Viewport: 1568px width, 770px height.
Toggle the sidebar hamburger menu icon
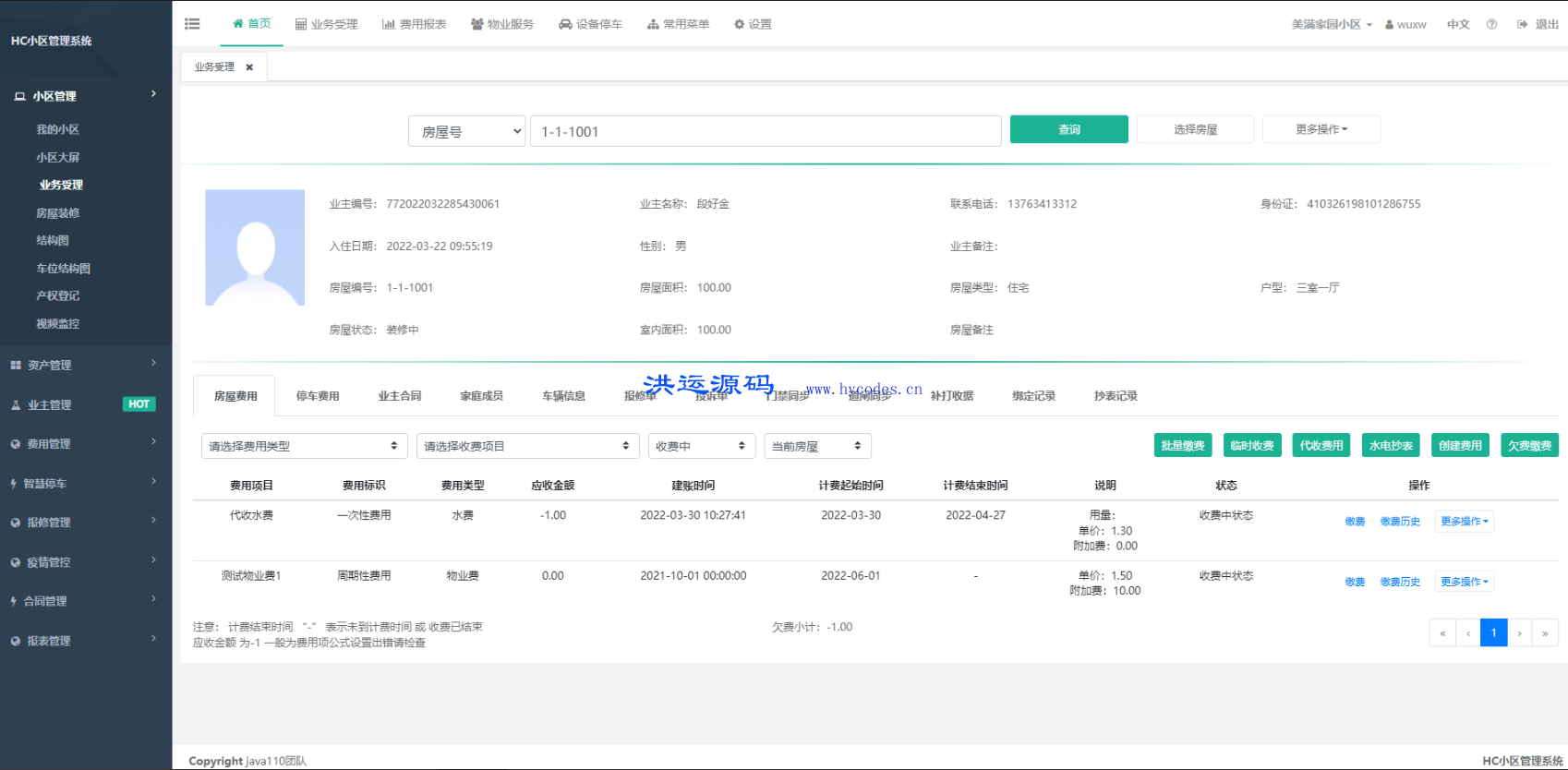point(192,24)
